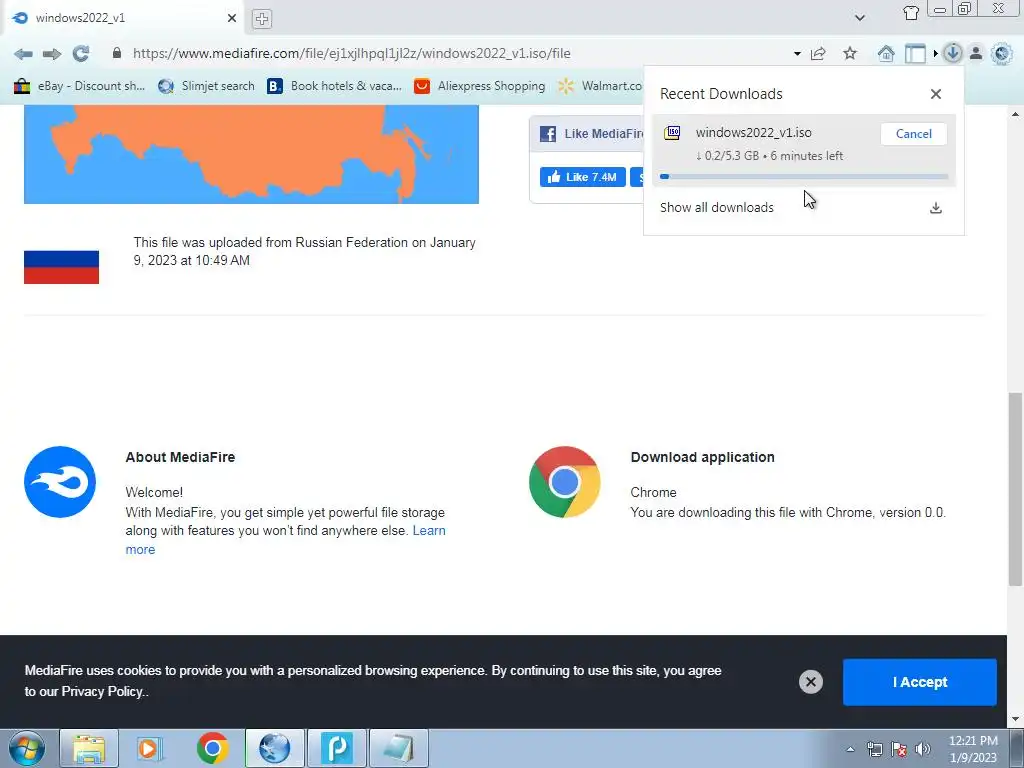
Task: Open the Slimjet search bookmark
Action: click(x=206, y=86)
